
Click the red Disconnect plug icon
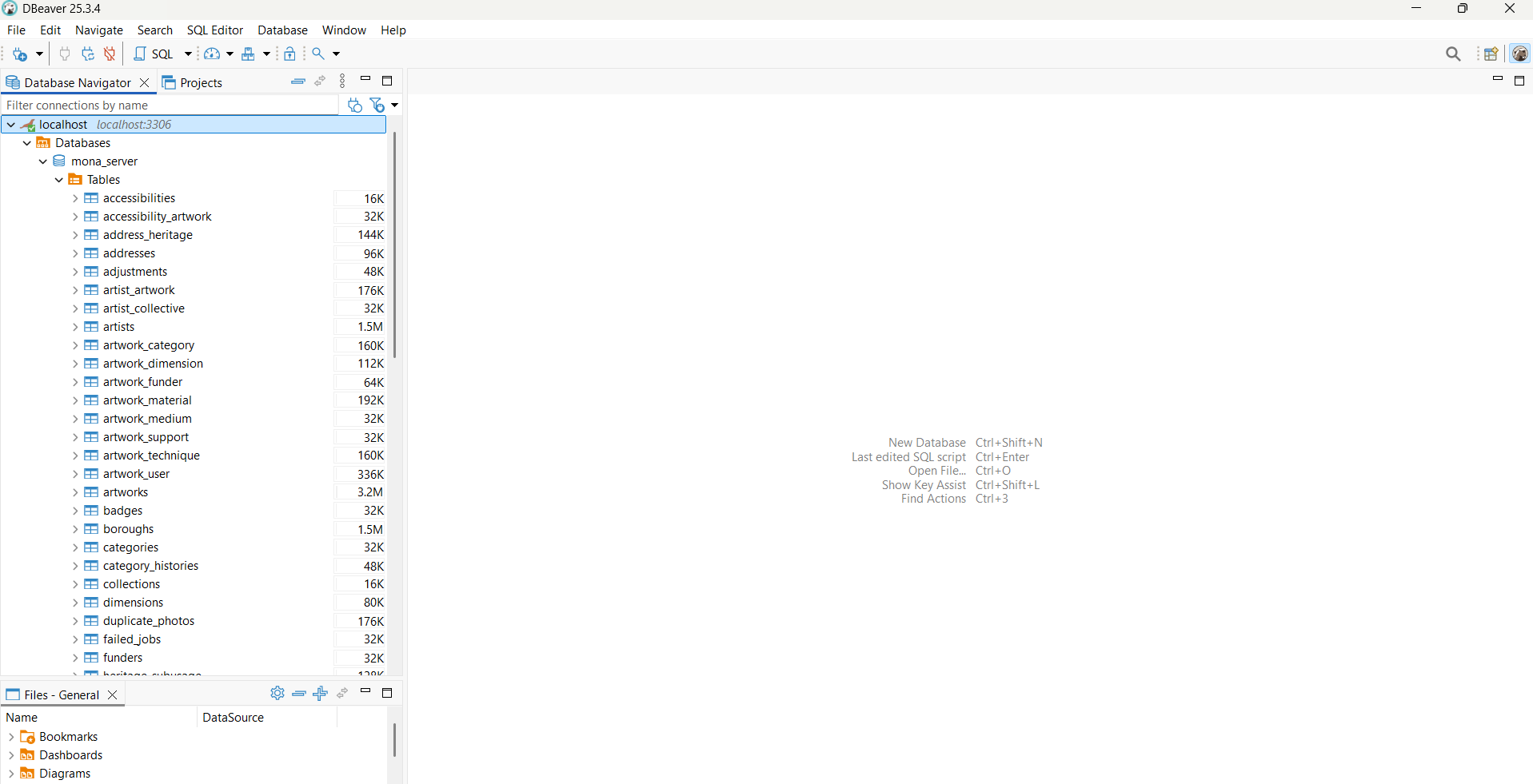(x=110, y=54)
